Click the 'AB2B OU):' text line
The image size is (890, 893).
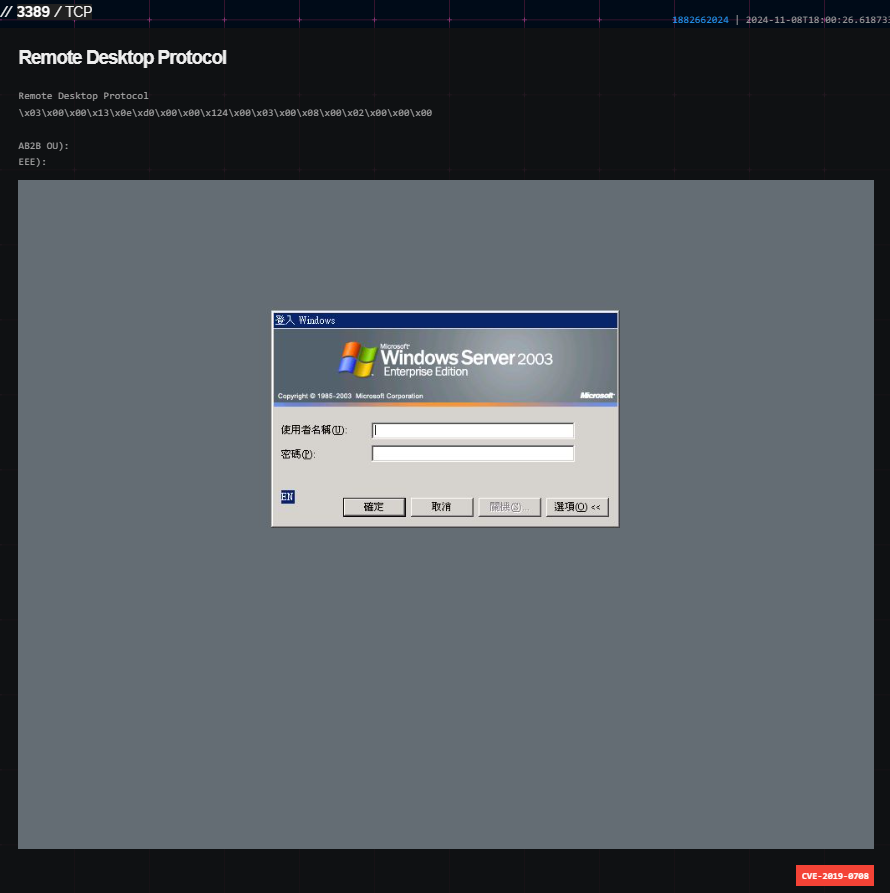click(43, 146)
